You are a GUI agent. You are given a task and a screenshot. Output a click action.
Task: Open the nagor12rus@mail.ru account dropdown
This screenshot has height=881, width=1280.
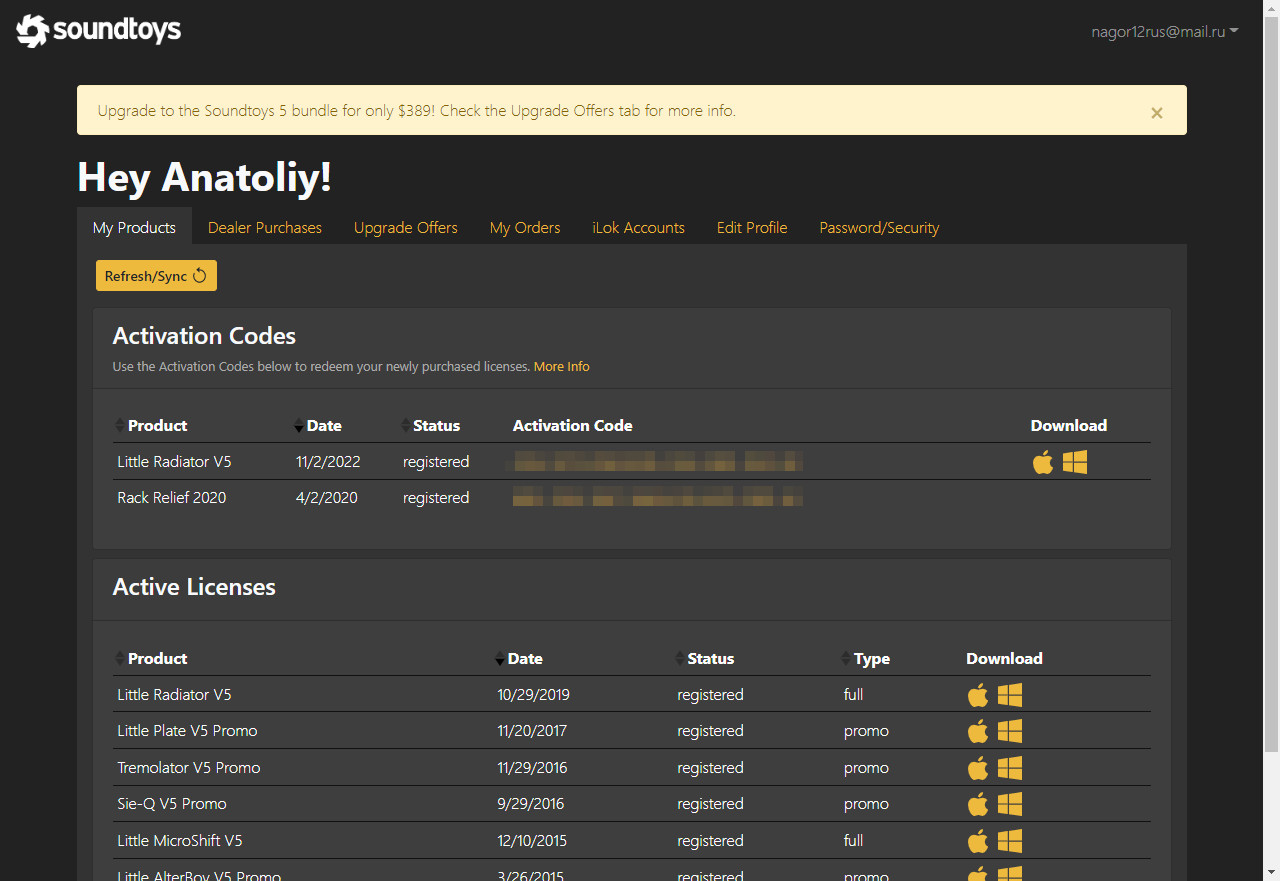(x=1165, y=32)
